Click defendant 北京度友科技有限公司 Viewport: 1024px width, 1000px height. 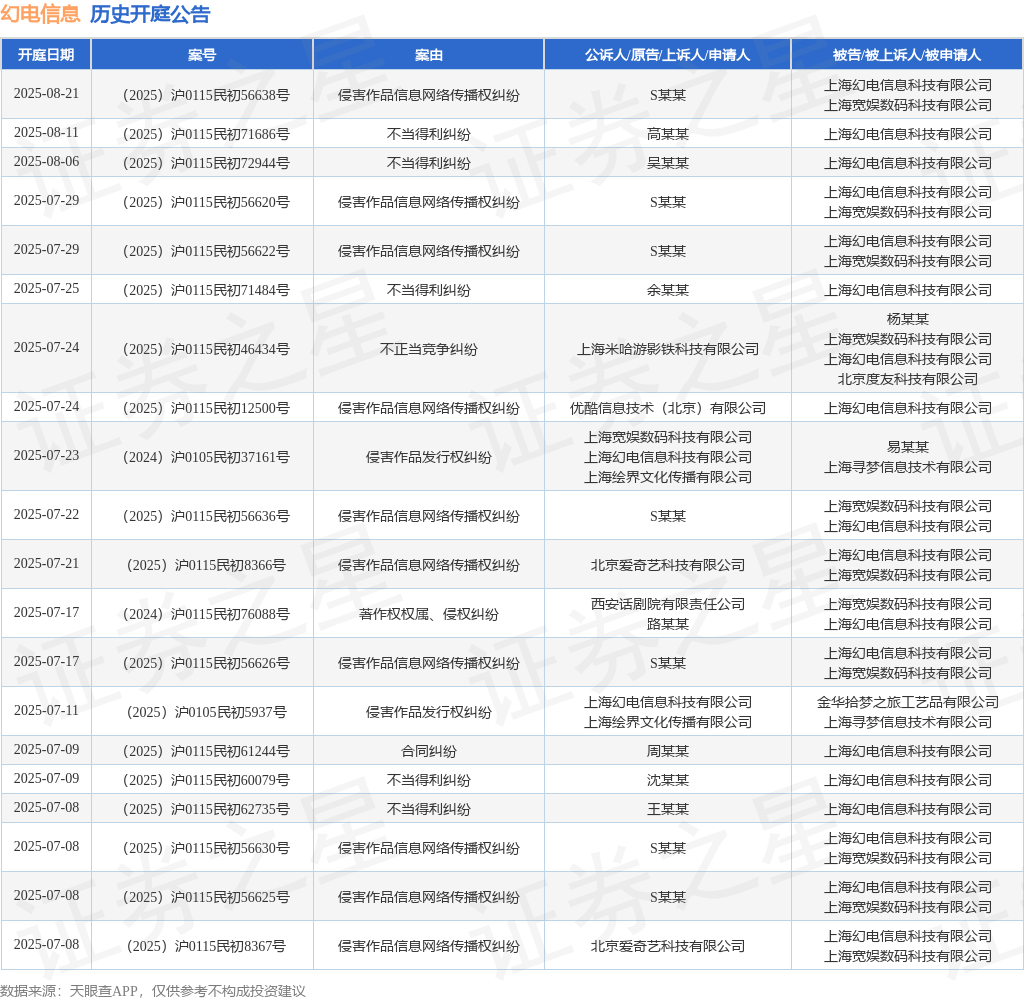point(907,379)
